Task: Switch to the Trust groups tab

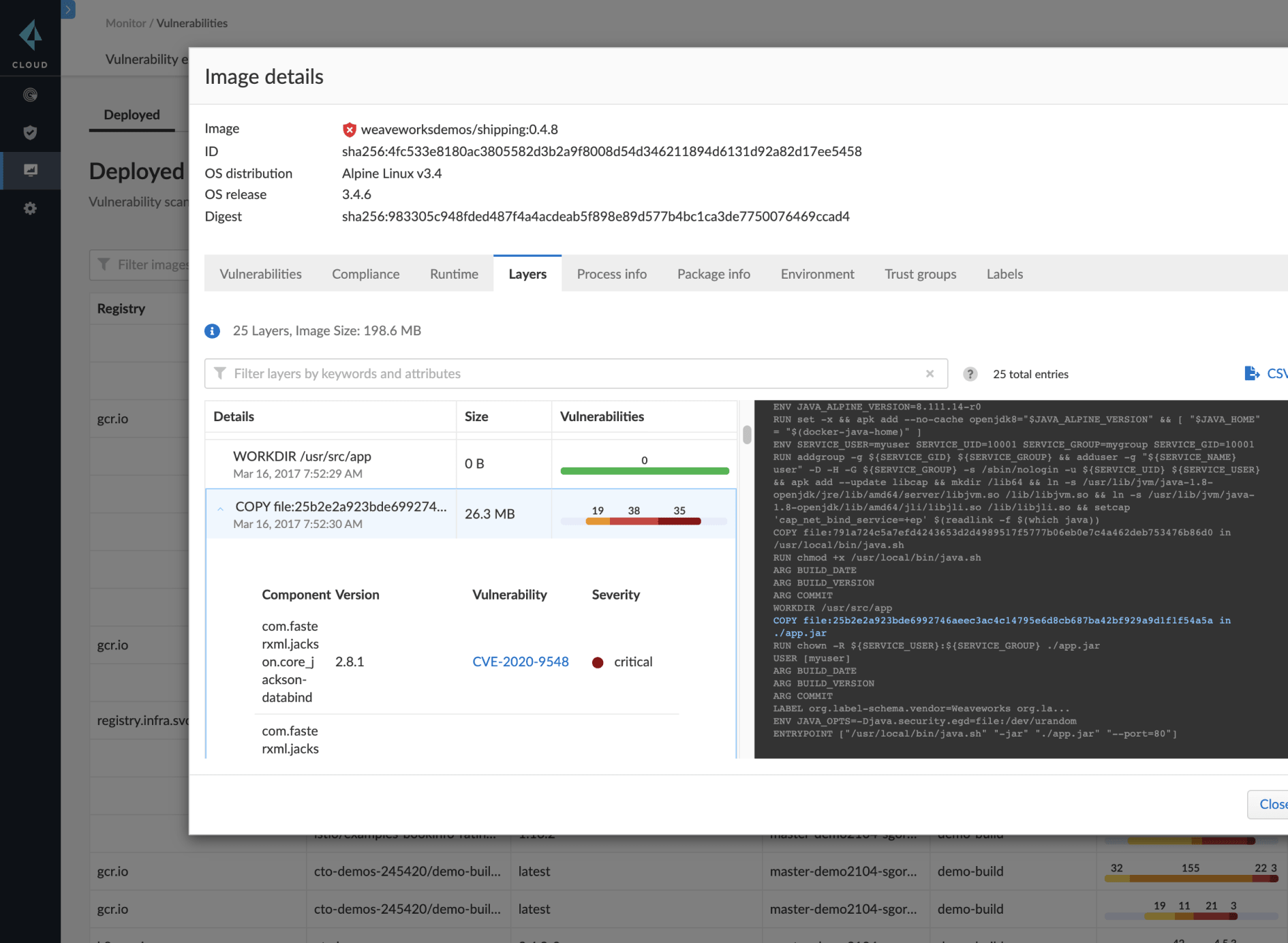Action: click(x=921, y=274)
